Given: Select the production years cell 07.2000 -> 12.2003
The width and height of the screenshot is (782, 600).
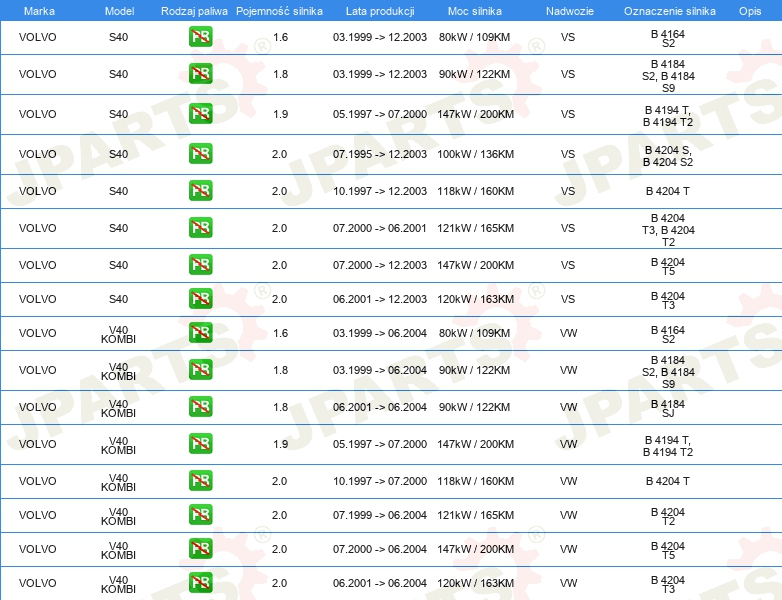Looking at the screenshot, I should [x=380, y=265].
